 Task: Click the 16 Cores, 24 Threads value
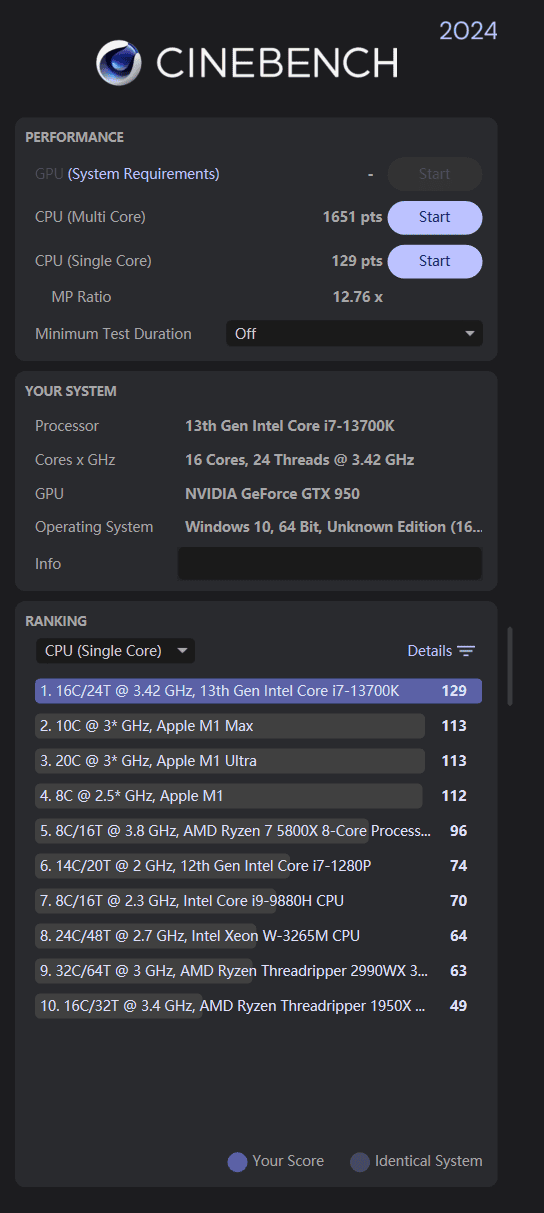299,460
